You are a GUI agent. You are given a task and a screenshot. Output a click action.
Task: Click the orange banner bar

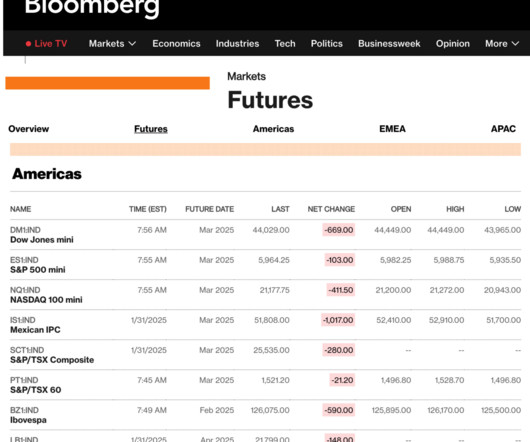click(107, 83)
